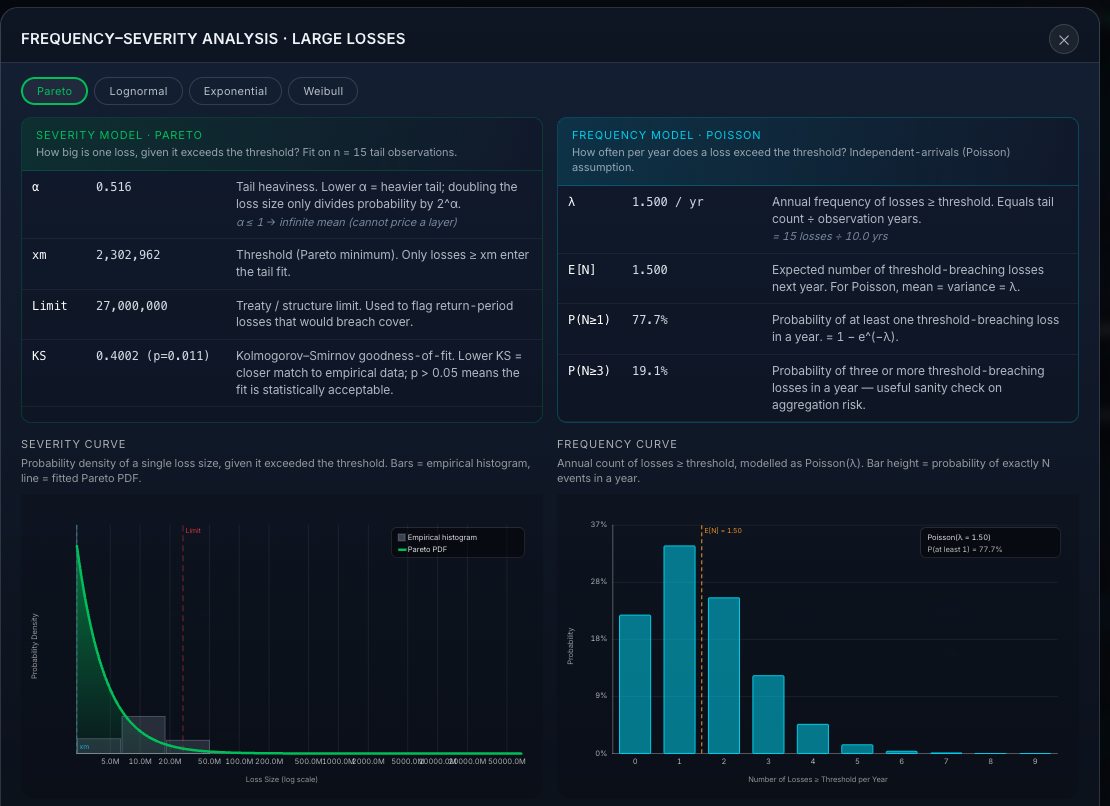Click the Poisson bar for 3 losses
The image size is (1110, 806).
pyautogui.click(x=768, y=715)
